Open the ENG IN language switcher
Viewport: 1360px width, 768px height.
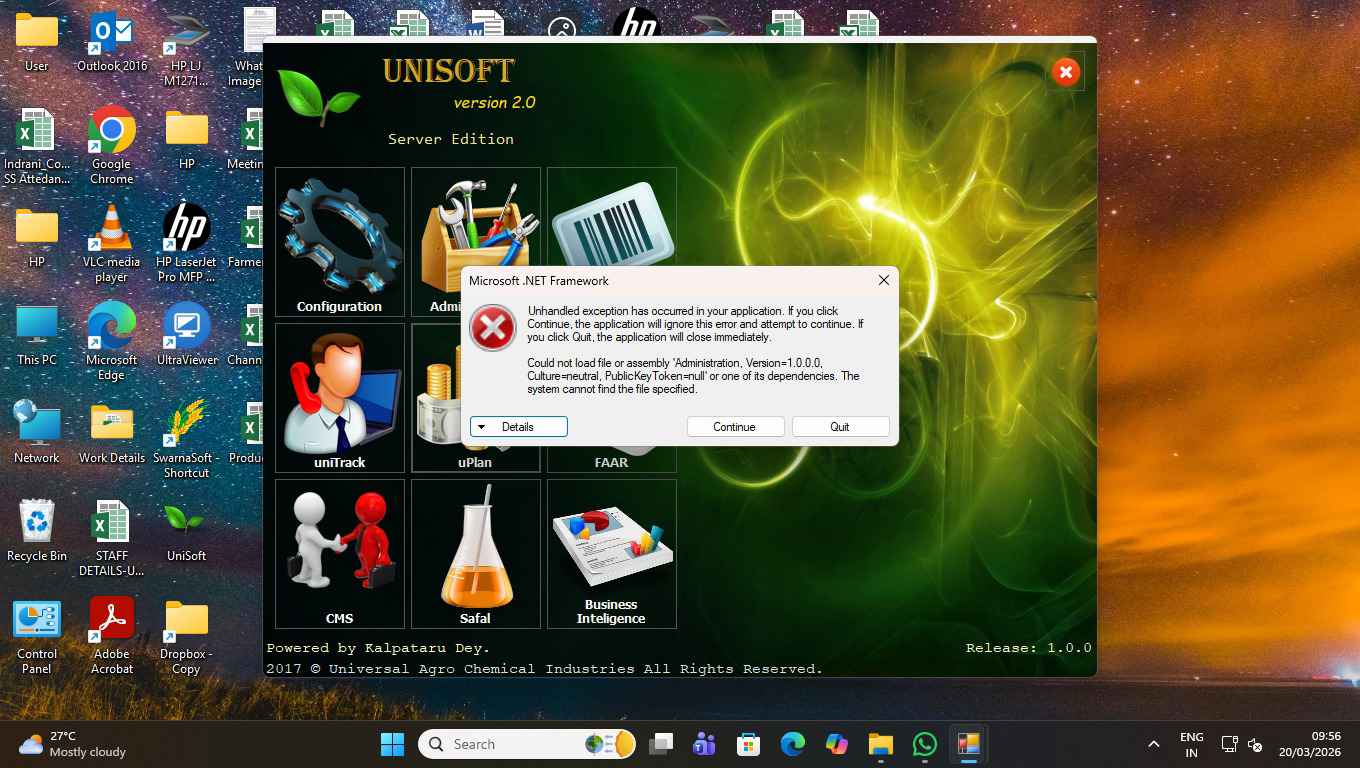(1191, 744)
